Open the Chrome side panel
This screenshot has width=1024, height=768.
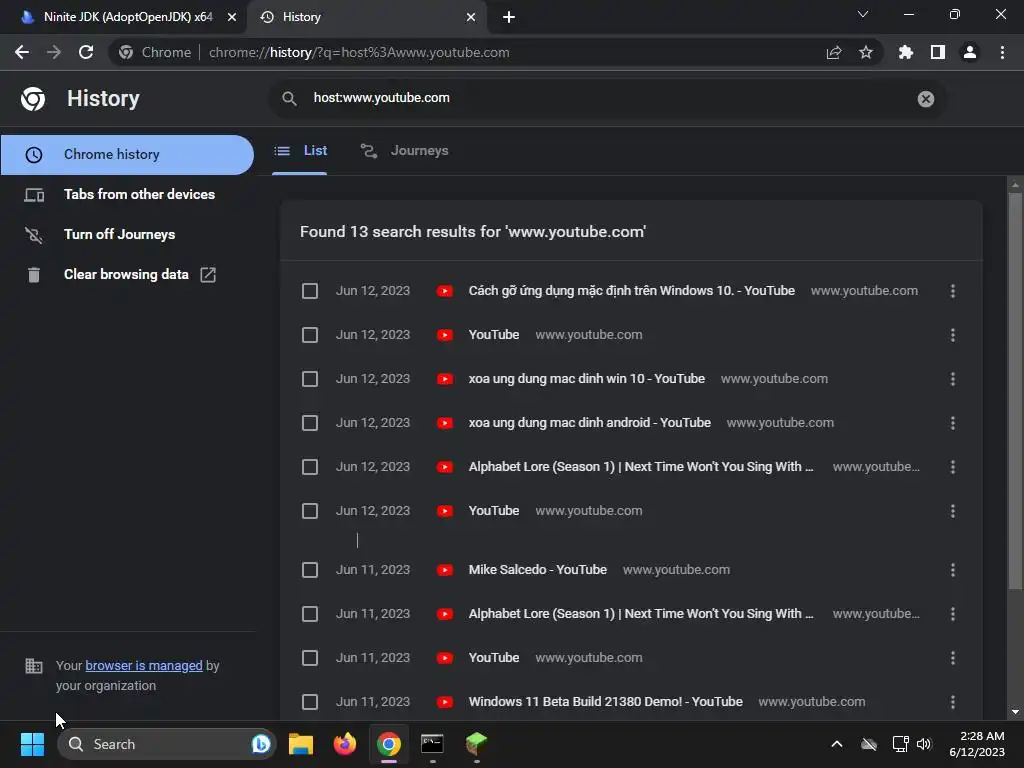point(938,52)
